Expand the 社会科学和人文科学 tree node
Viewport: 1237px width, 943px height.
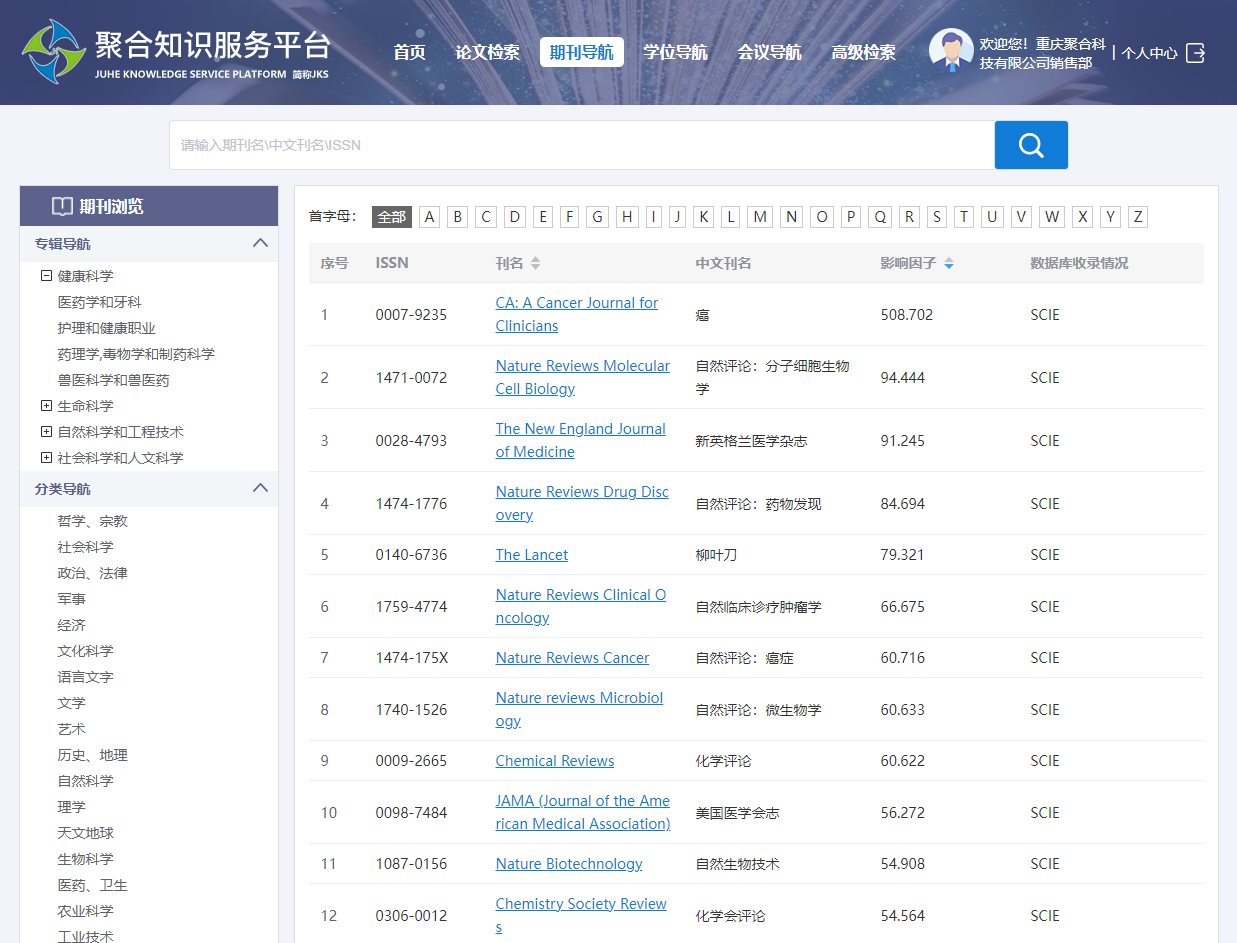(46, 458)
